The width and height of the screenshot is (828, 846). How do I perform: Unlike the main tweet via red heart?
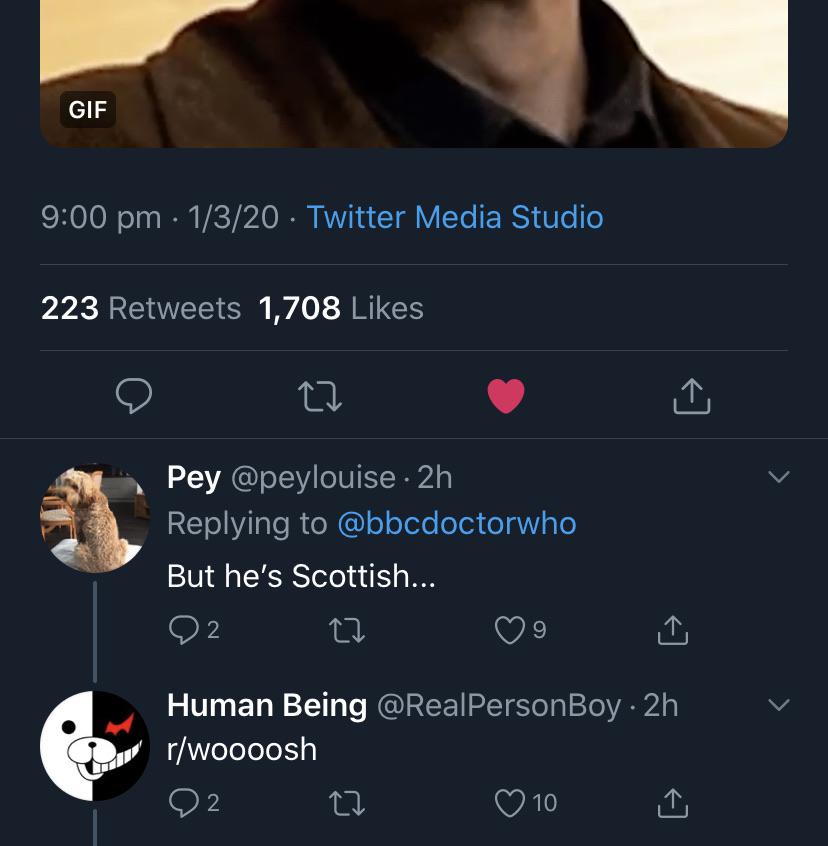(x=506, y=396)
